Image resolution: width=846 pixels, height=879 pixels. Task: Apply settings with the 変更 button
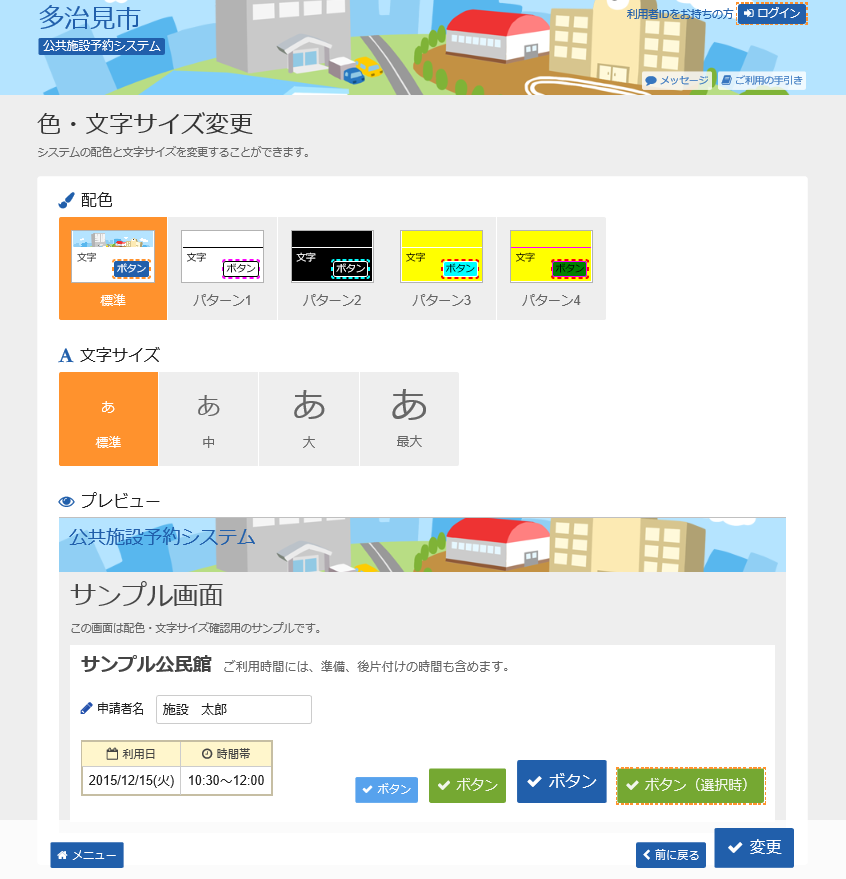coord(754,847)
